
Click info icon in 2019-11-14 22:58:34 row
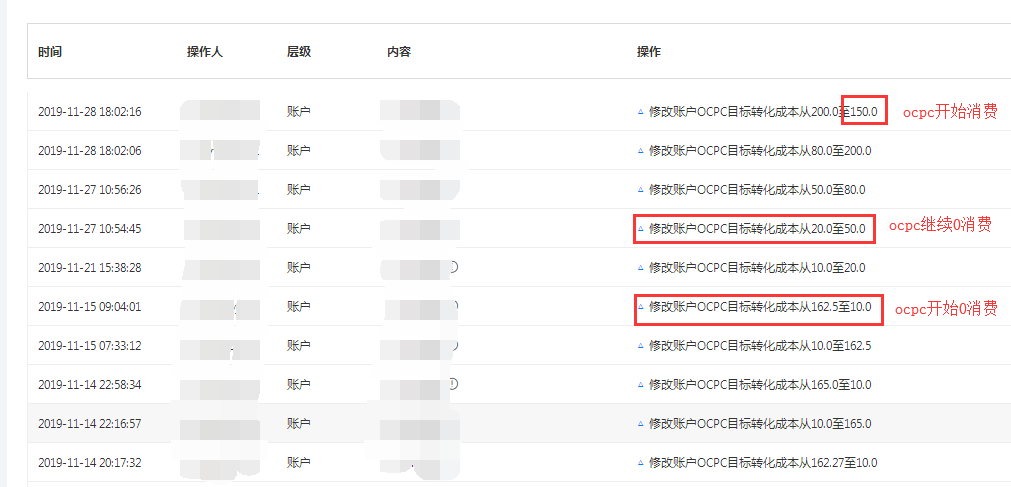tap(453, 384)
